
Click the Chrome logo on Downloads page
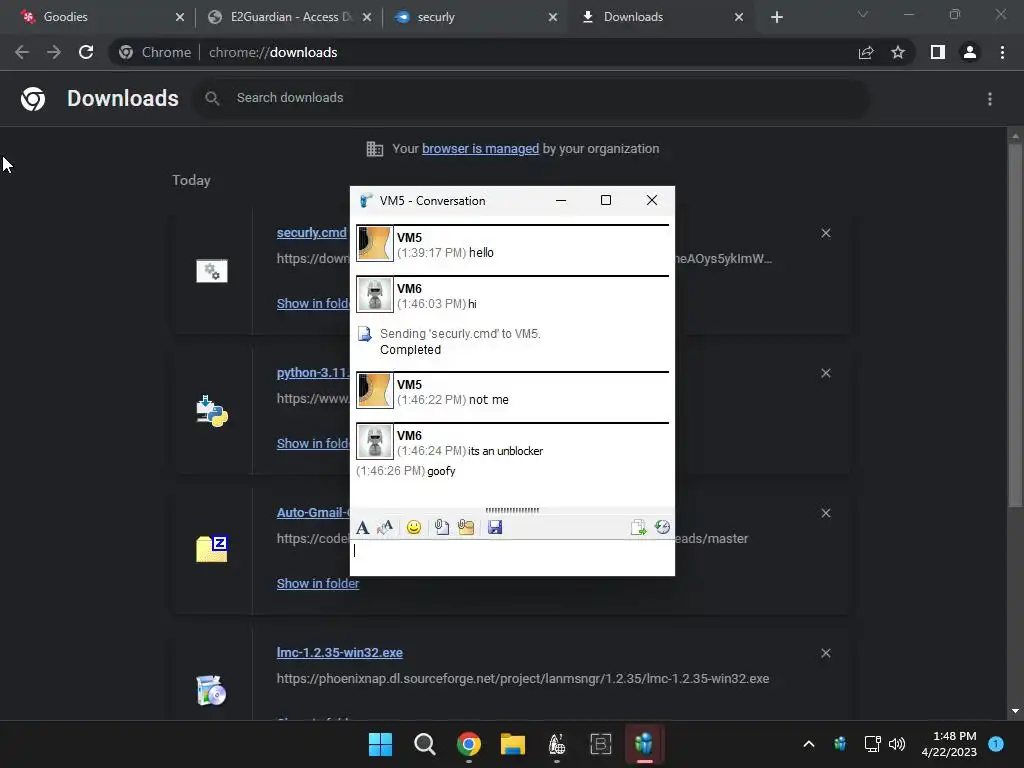33,99
